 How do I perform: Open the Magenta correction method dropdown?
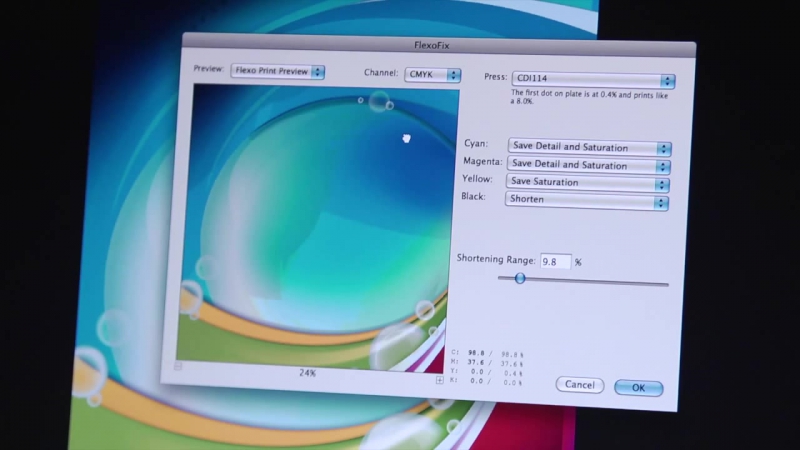[588, 165]
